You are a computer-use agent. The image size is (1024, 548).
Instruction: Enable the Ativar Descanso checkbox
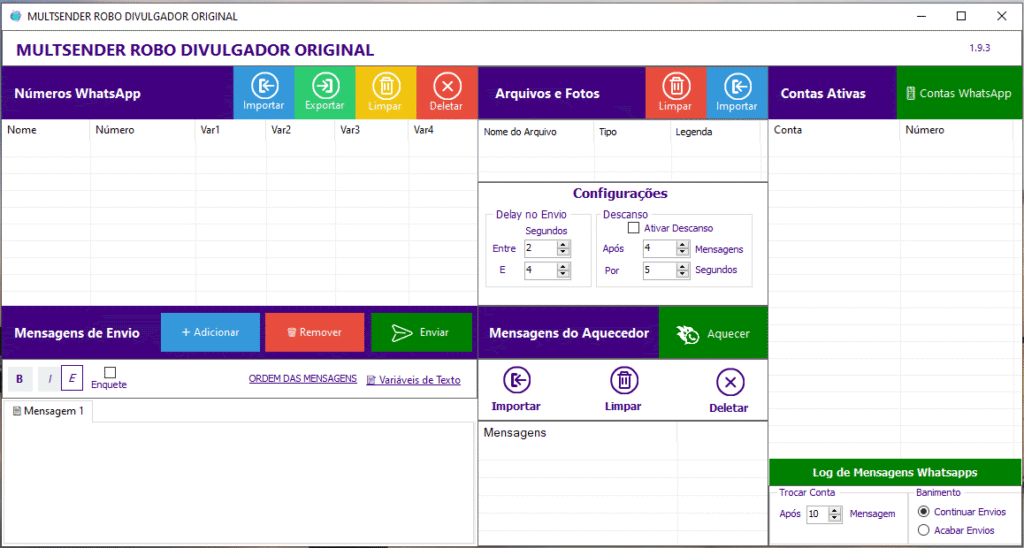click(633, 228)
